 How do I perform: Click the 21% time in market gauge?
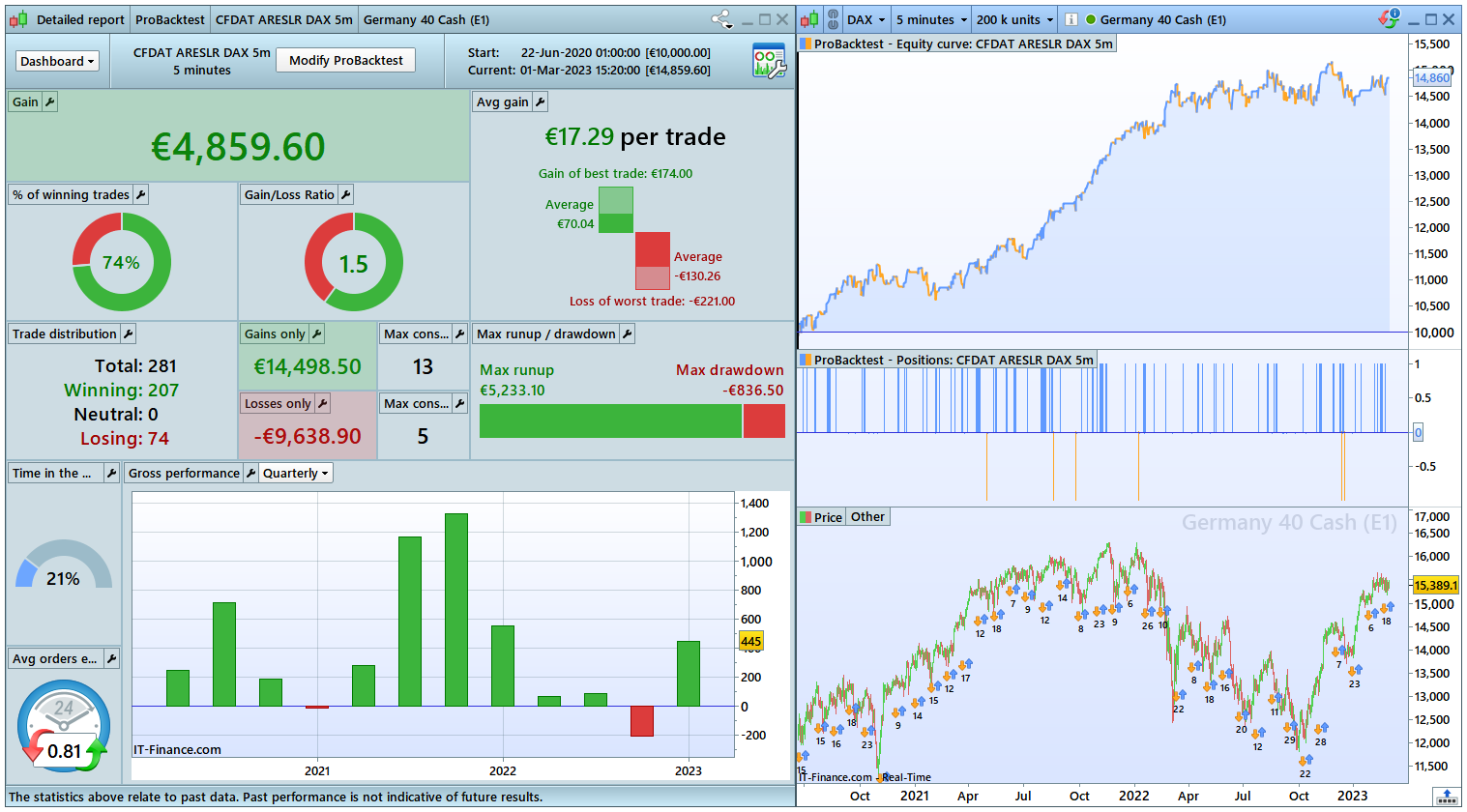[64, 565]
